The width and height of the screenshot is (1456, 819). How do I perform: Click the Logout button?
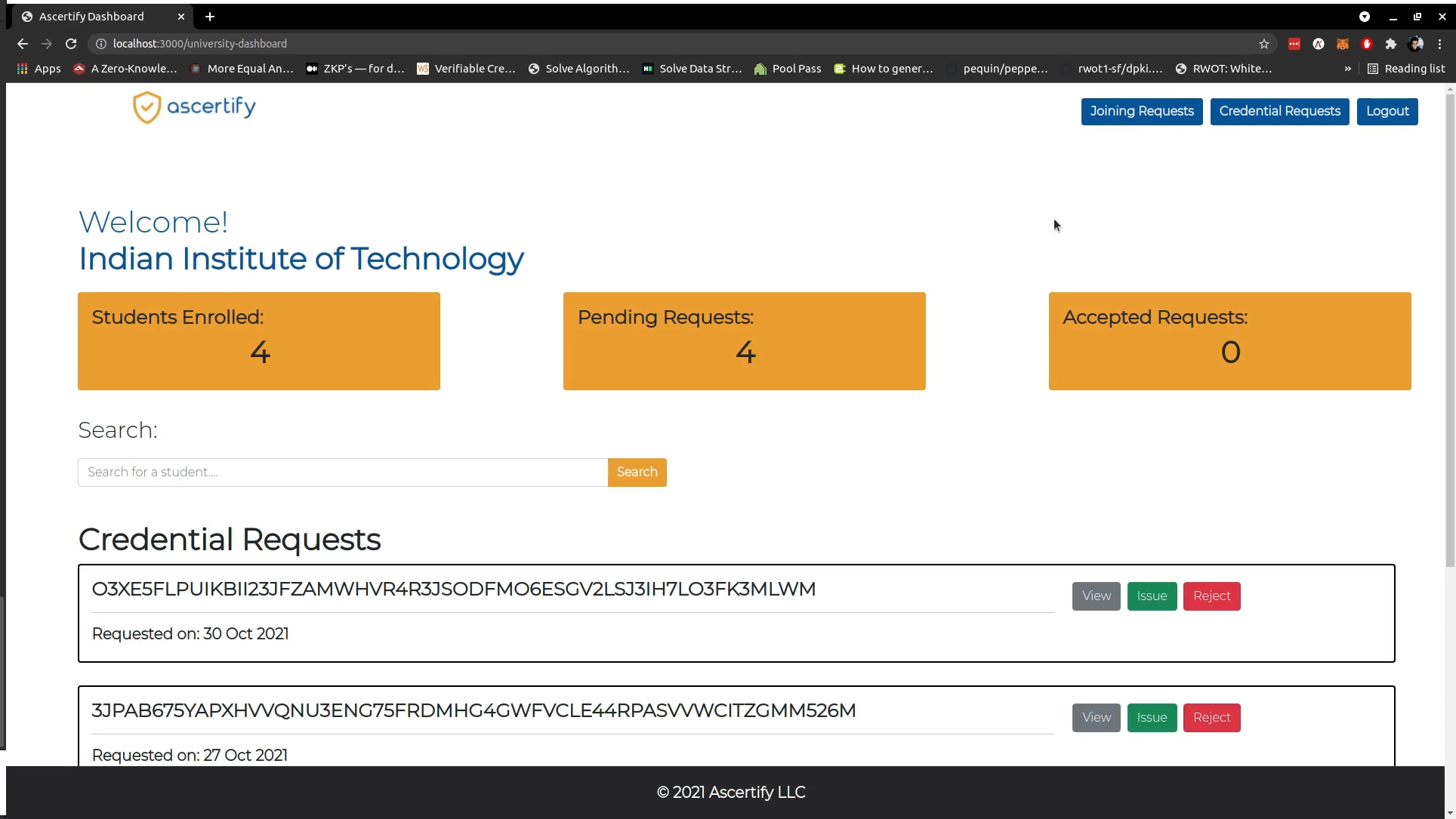[x=1387, y=112]
